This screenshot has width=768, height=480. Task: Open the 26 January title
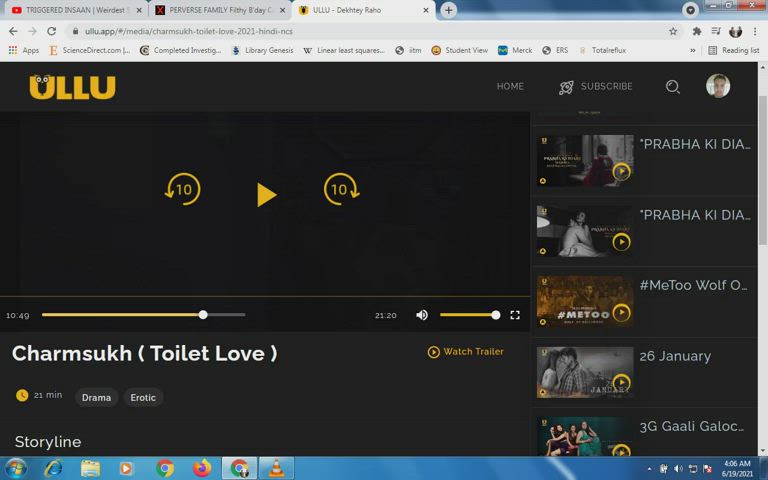coord(675,356)
